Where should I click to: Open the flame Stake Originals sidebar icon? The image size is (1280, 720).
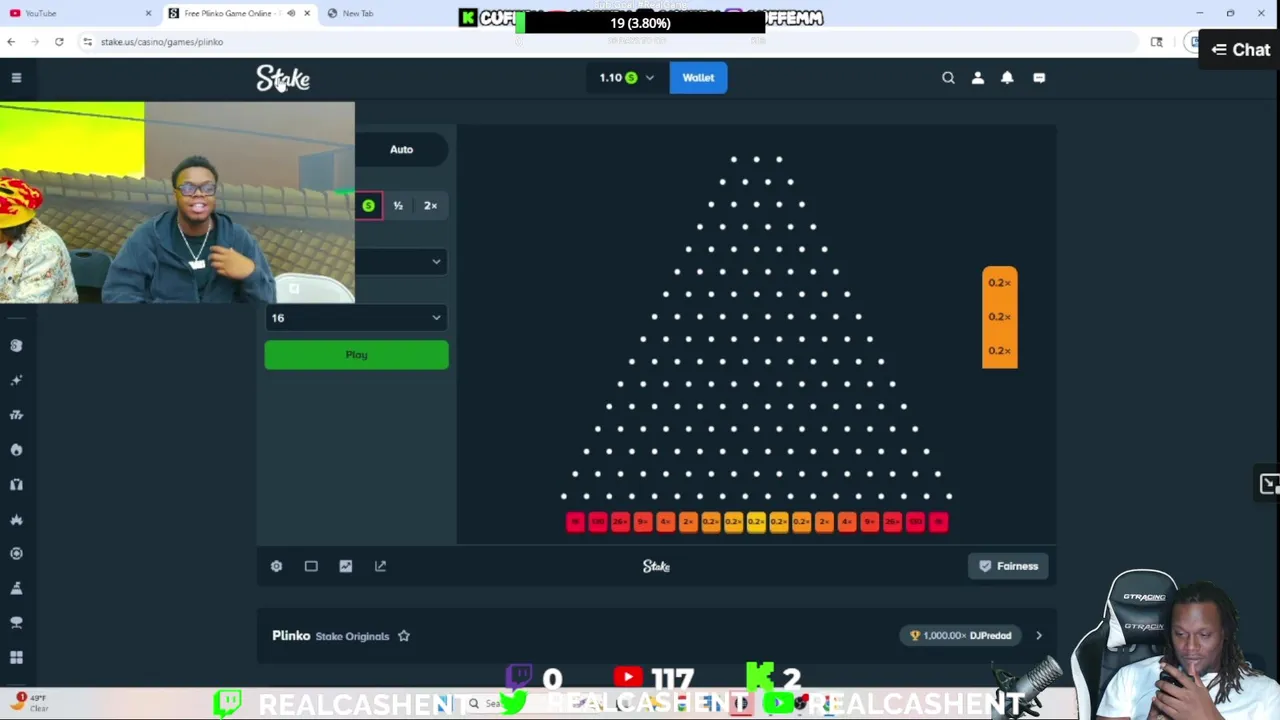(x=16, y=450)
